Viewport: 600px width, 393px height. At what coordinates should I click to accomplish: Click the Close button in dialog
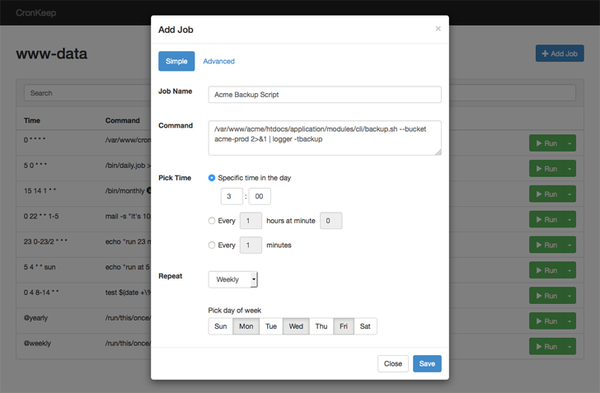coord(393,364)
